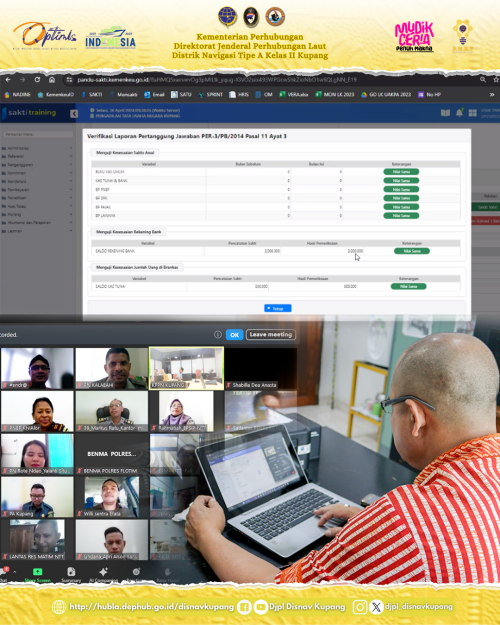
Task: Click the browser address bar URL
Action: click(x=217, y=80)
